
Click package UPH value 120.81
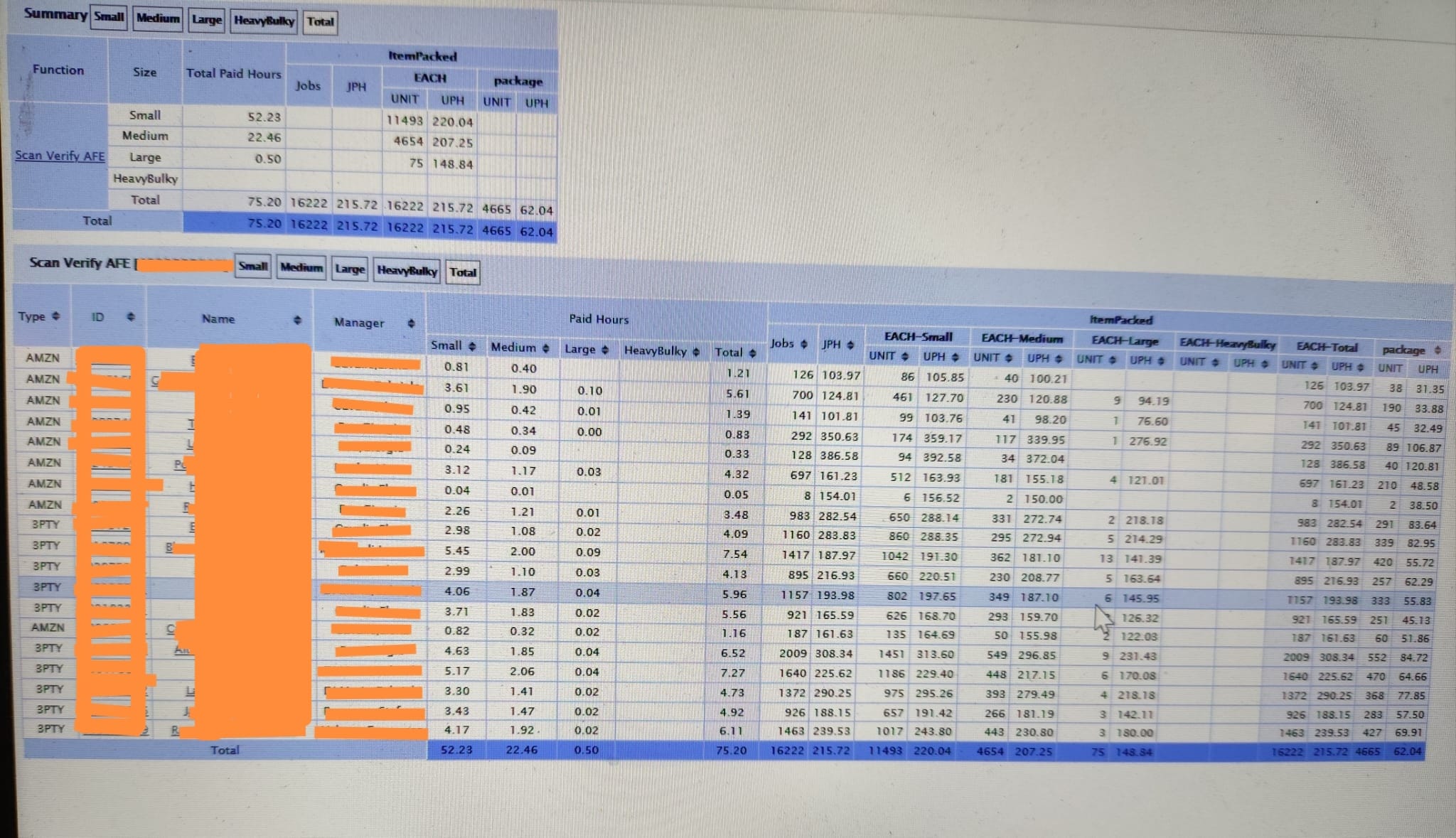tap(1423, 468)
